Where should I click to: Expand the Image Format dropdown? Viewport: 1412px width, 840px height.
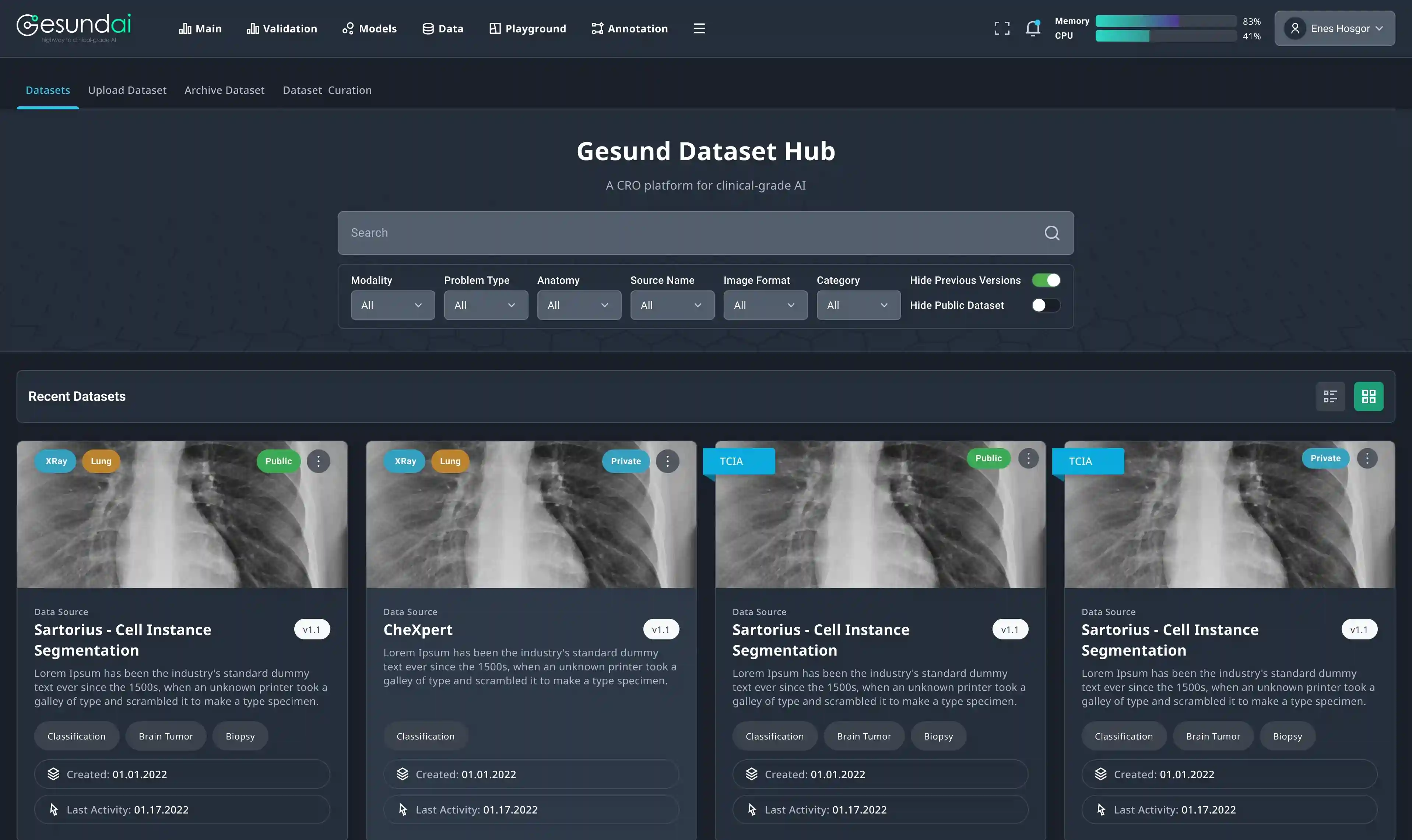click(765, 305)
